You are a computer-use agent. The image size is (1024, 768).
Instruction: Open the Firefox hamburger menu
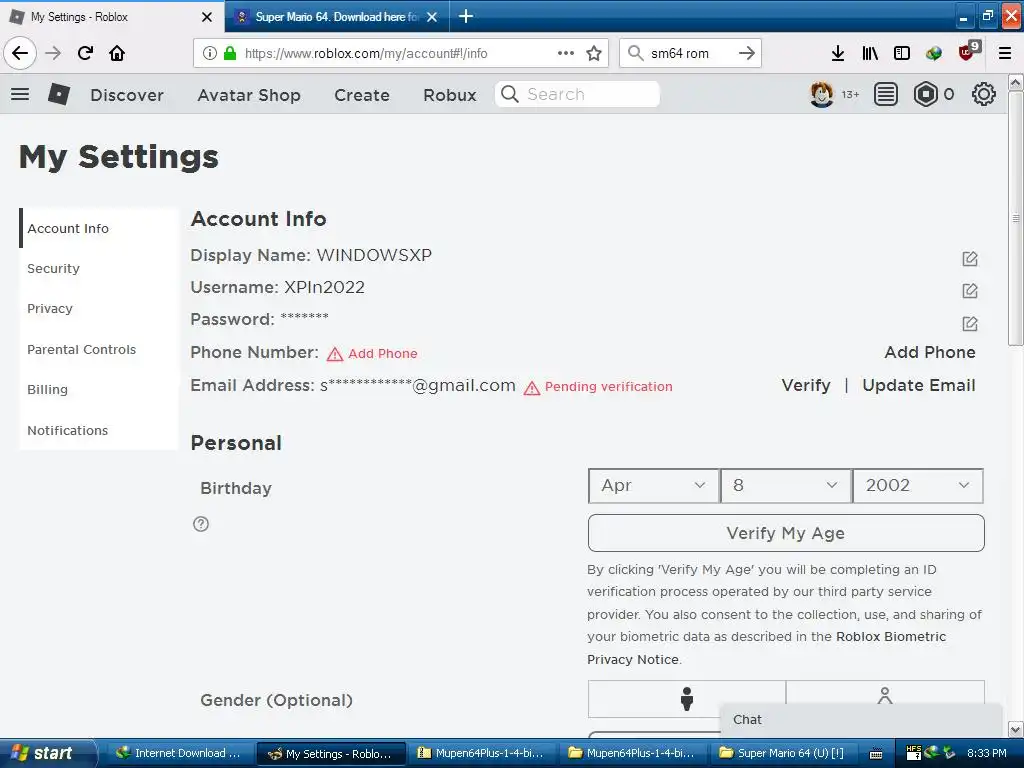(x=1005, y=53)
